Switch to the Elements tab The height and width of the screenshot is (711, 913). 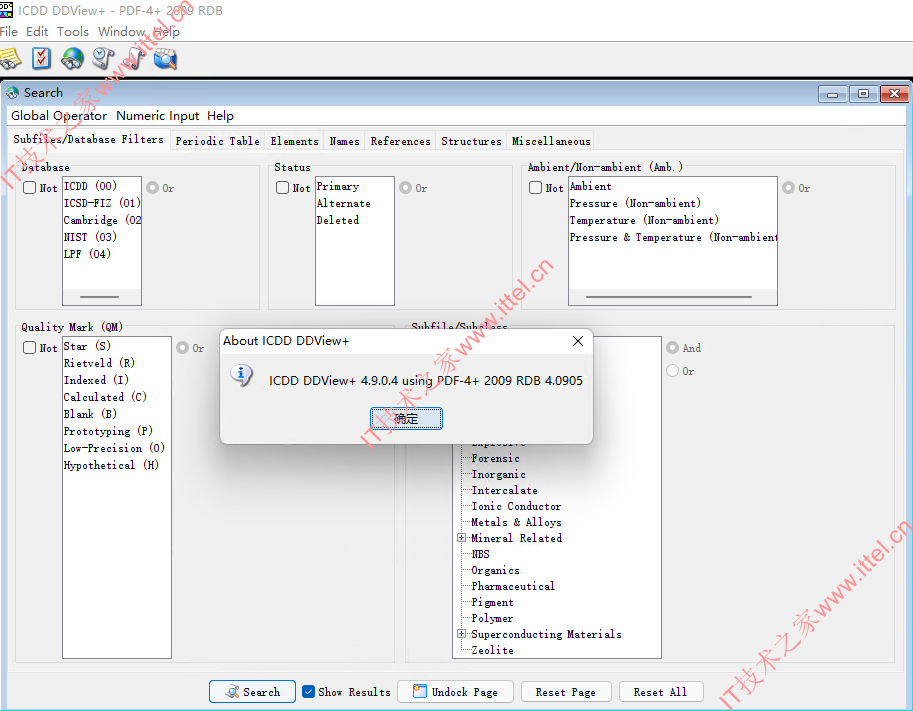295,141
